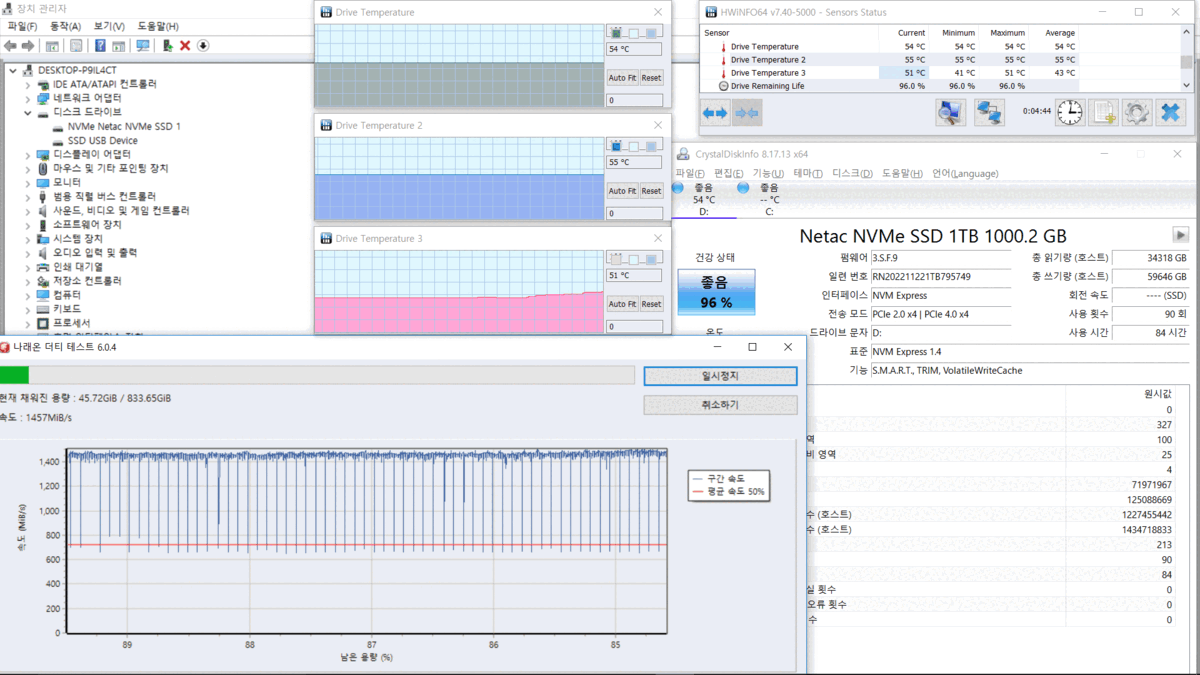Click HWiNFO blue X close sensors icon
The image size is (1200, 675).
click(x=1170, y=112)
